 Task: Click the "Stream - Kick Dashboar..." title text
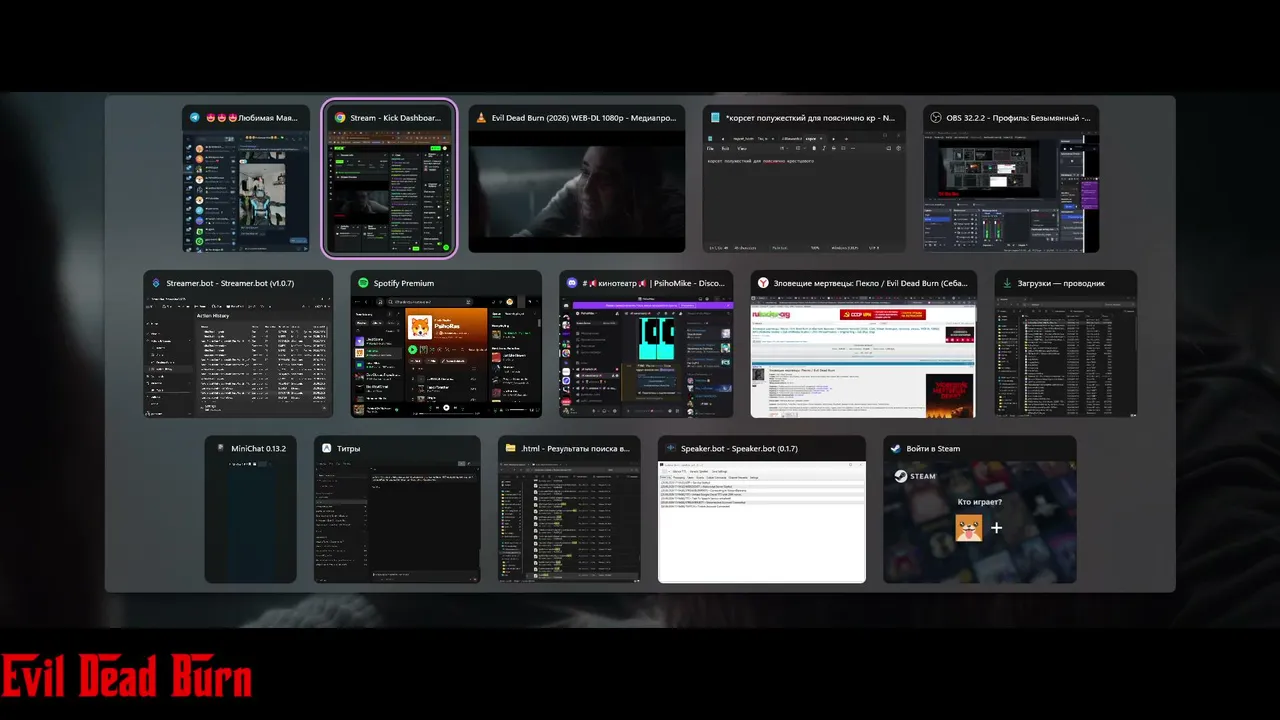coord(395,118)
